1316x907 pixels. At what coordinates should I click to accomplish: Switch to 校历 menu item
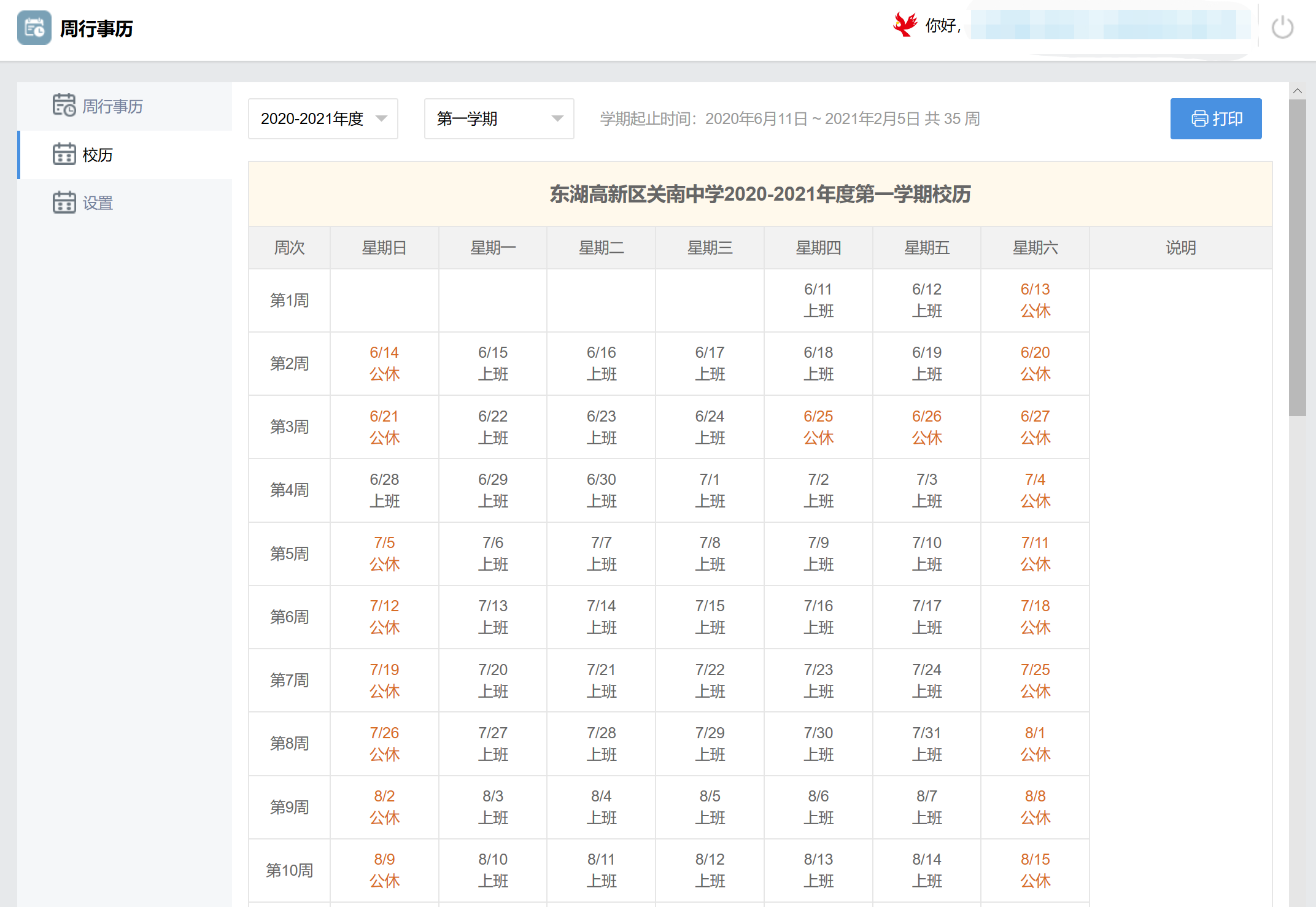[x=98, y=155]
